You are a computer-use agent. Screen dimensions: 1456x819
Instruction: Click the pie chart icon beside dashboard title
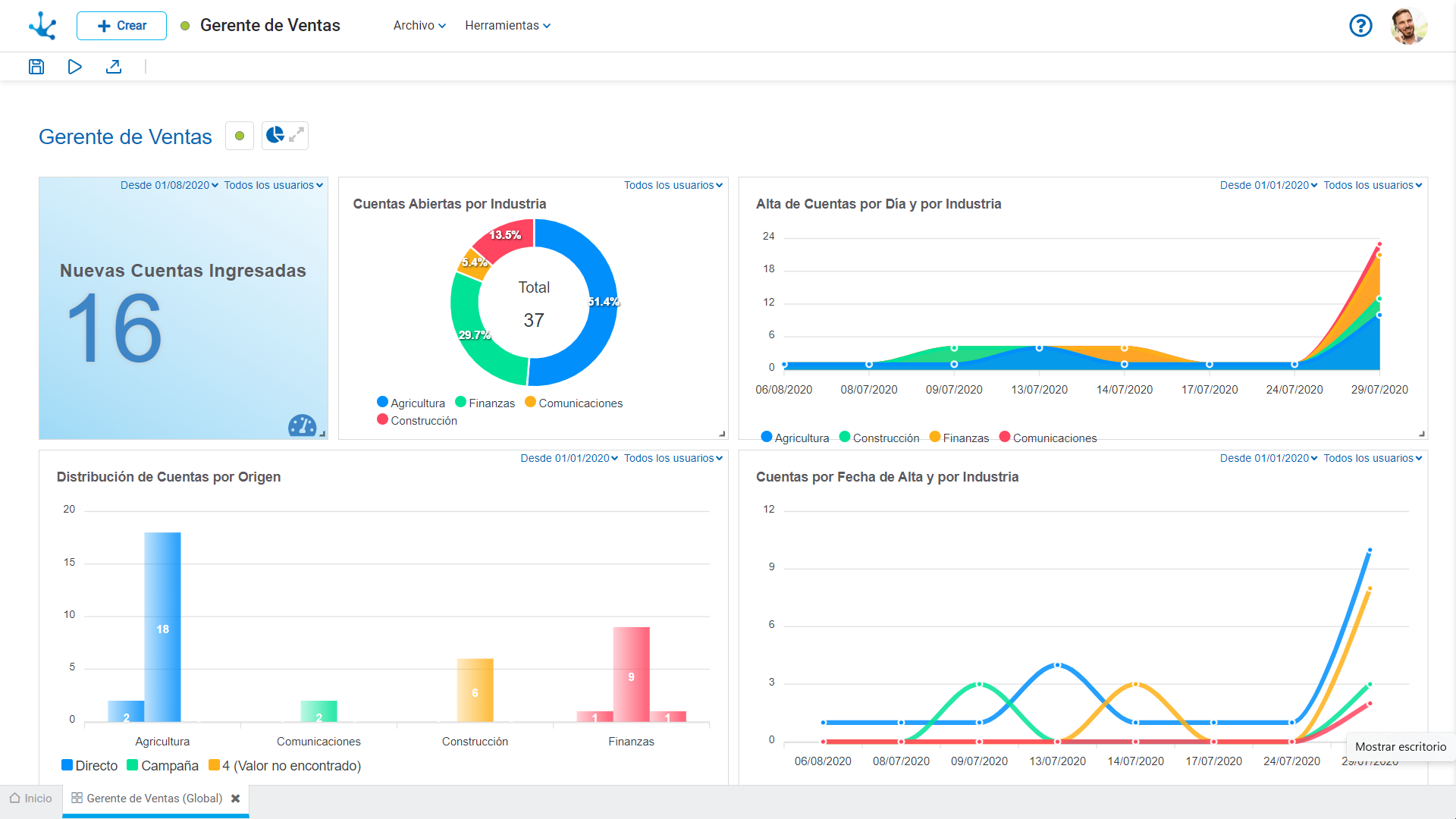click(275, 135)
